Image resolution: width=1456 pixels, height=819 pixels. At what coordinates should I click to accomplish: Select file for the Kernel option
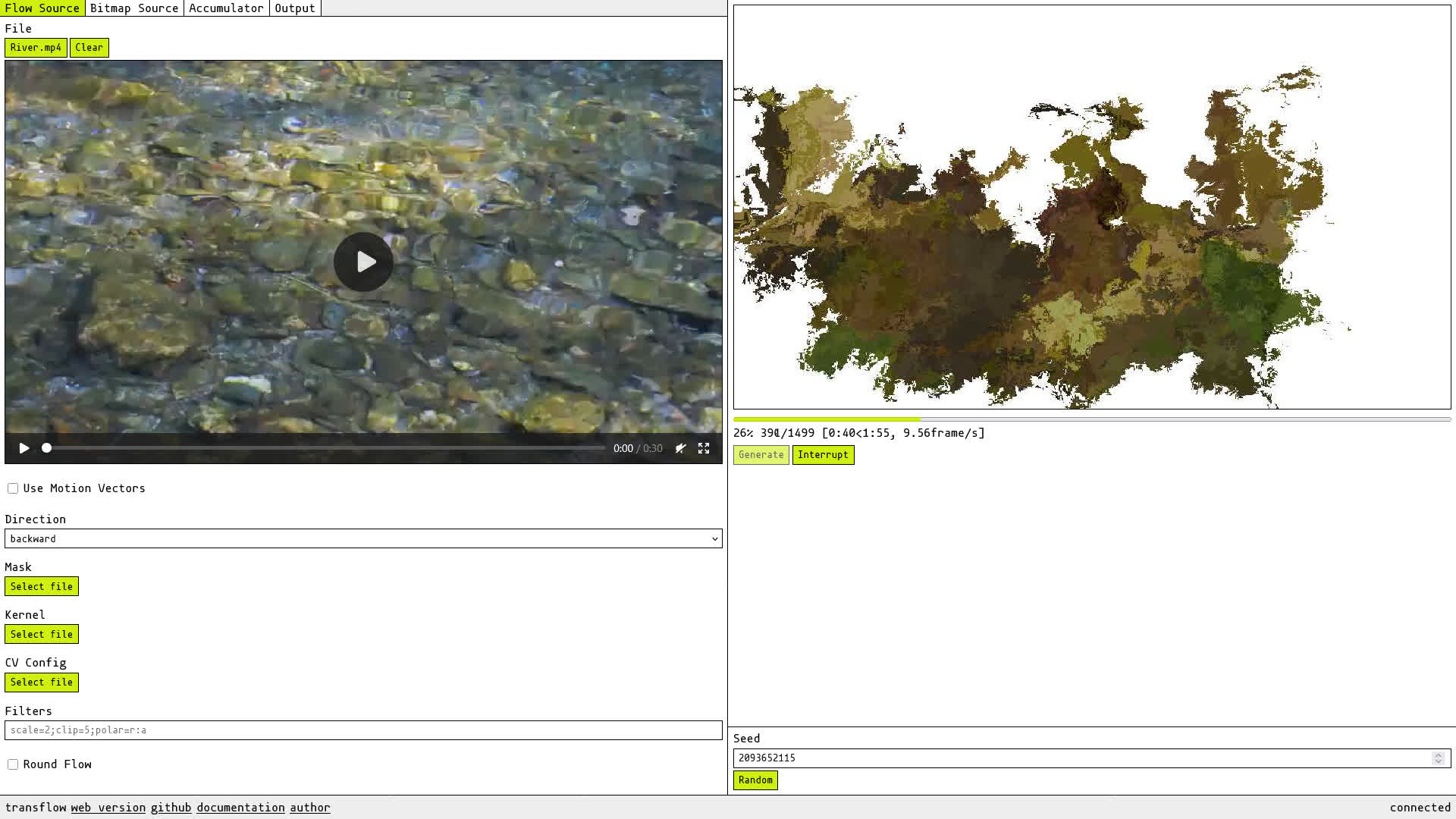[42, 635]
